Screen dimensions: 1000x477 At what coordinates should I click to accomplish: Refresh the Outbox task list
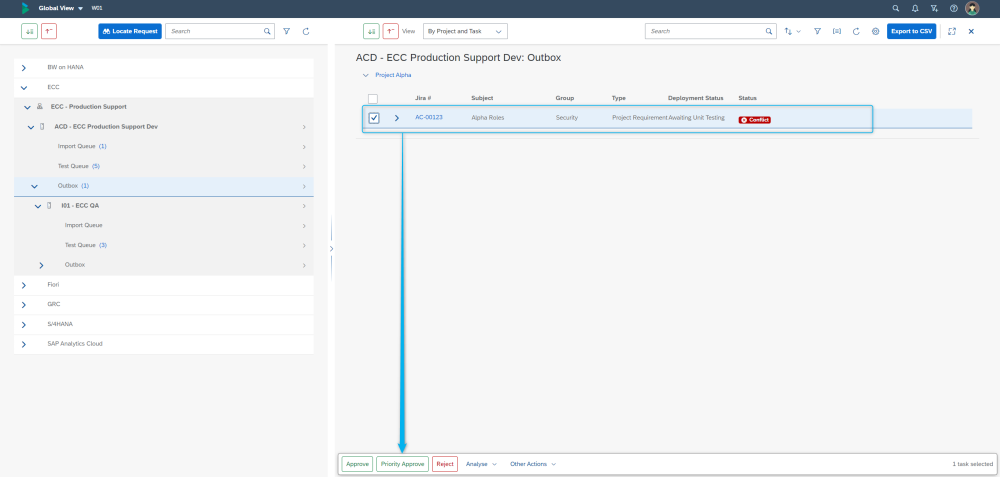coord(856,31)
